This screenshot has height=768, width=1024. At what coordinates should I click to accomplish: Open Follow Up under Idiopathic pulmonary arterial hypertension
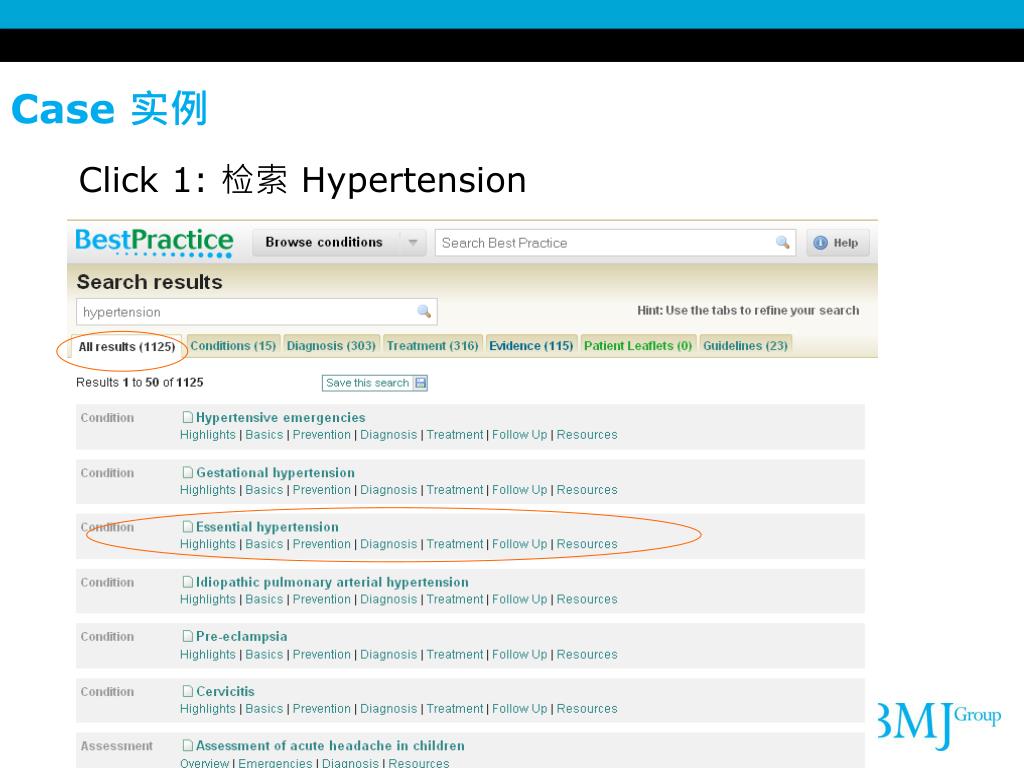coord(520,599)
